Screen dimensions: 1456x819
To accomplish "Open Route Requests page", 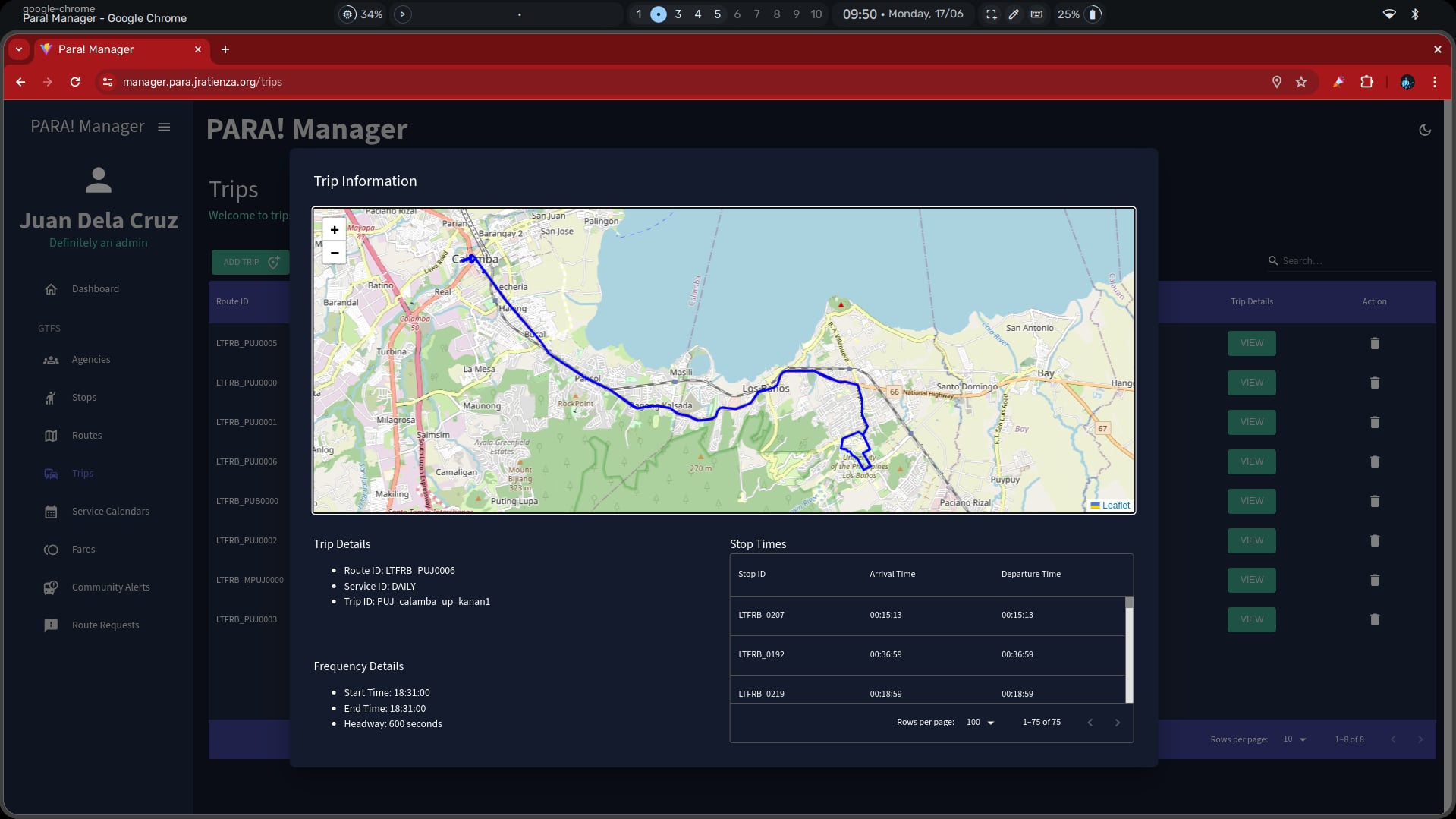I will pos(105,625).
